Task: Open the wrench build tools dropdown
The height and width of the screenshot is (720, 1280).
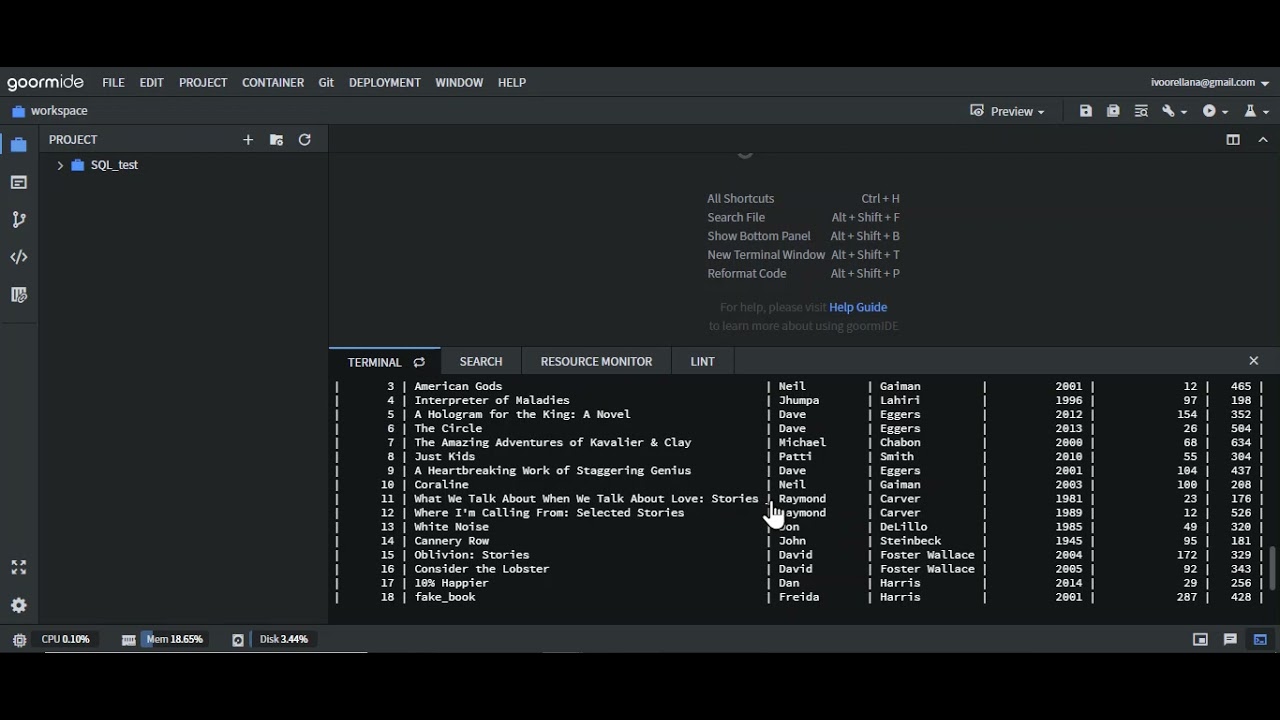Action: tap(1173, 111)
